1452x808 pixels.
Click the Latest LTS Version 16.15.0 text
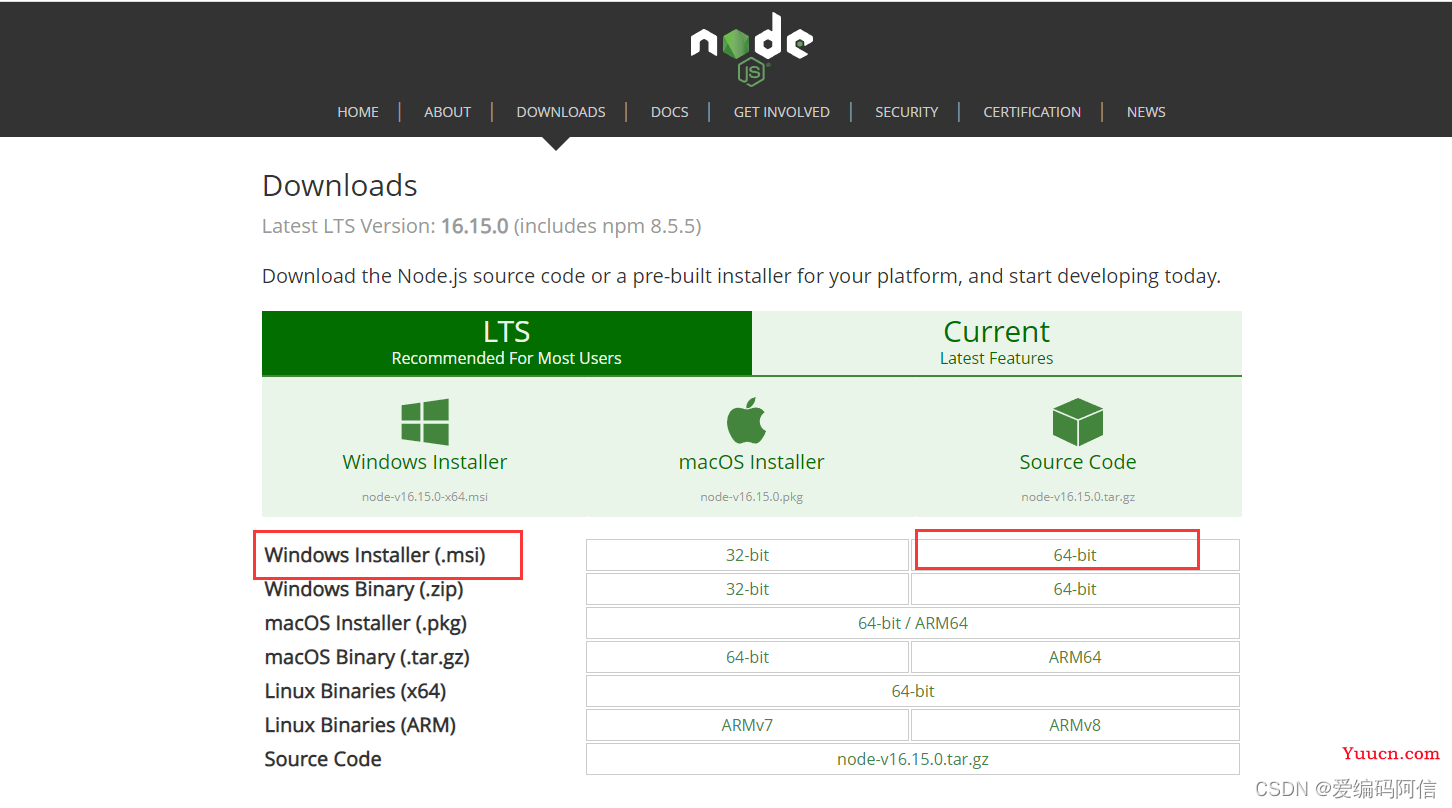click(481, 227)
